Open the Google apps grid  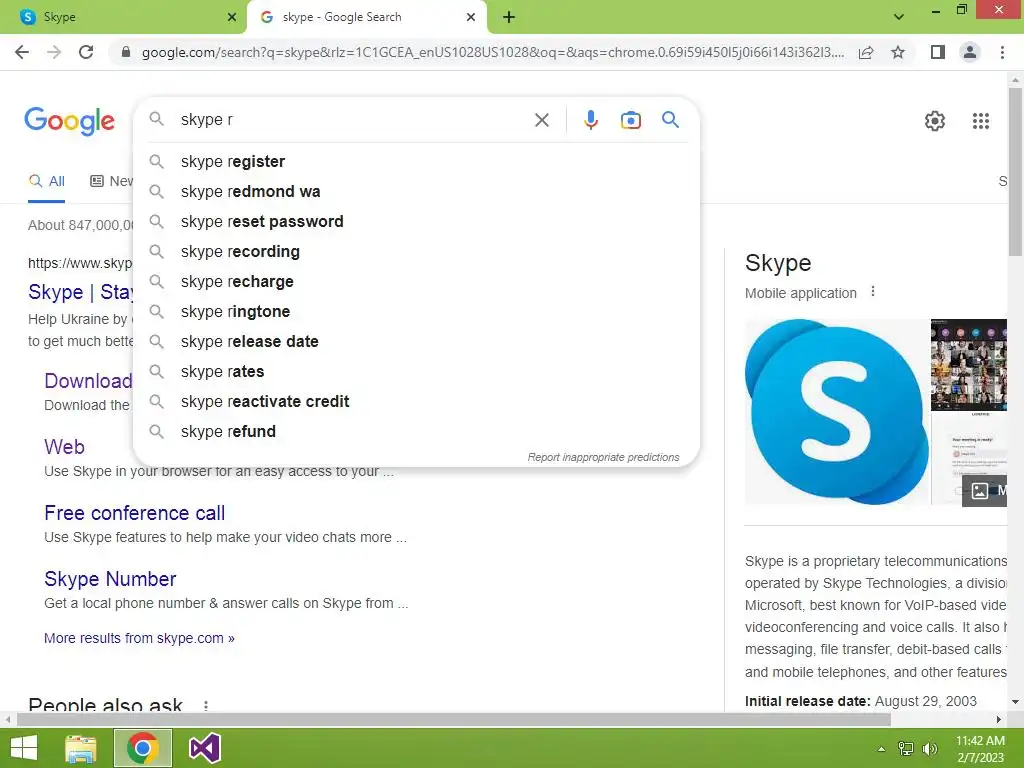tap(980, 121)
